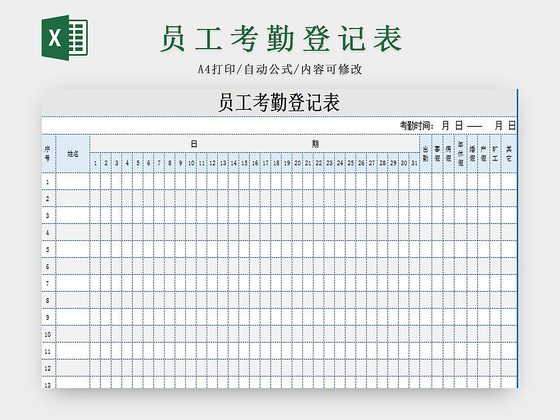Click date header 17 in the date row
Screen dimensions: 560x420
coord(265,163)
